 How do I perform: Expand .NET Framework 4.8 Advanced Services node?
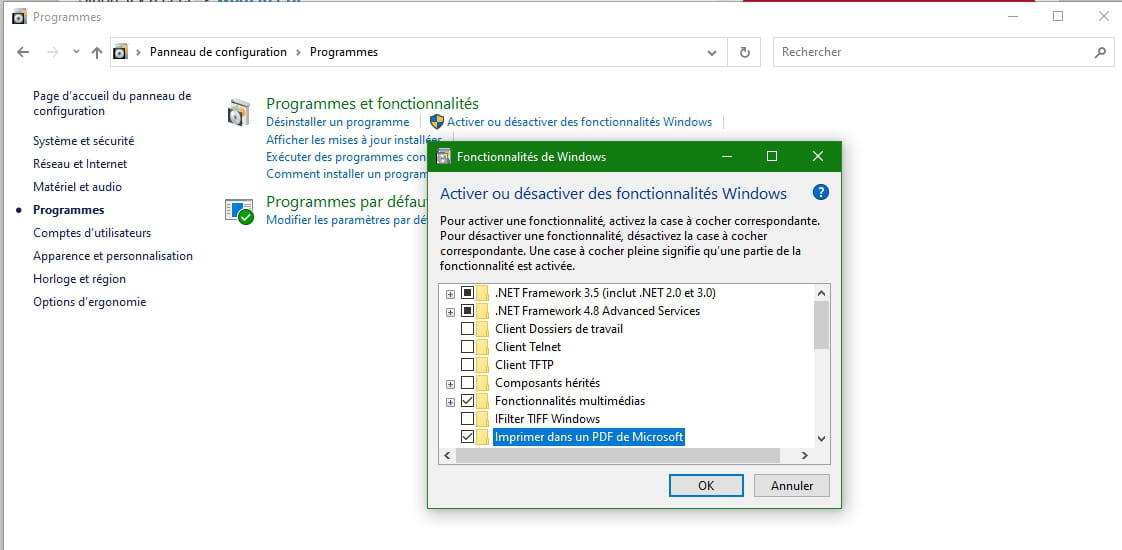click(x=450, y=312)
